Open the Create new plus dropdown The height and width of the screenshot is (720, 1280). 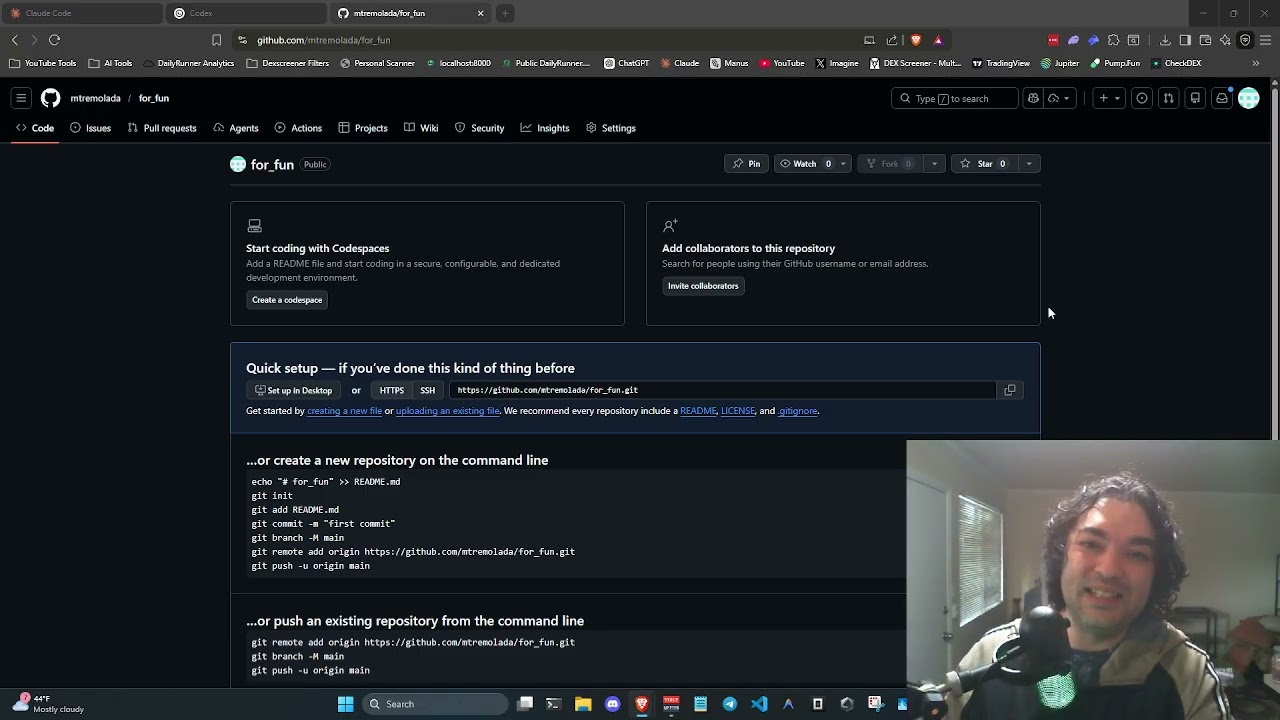coord(1109,98)
